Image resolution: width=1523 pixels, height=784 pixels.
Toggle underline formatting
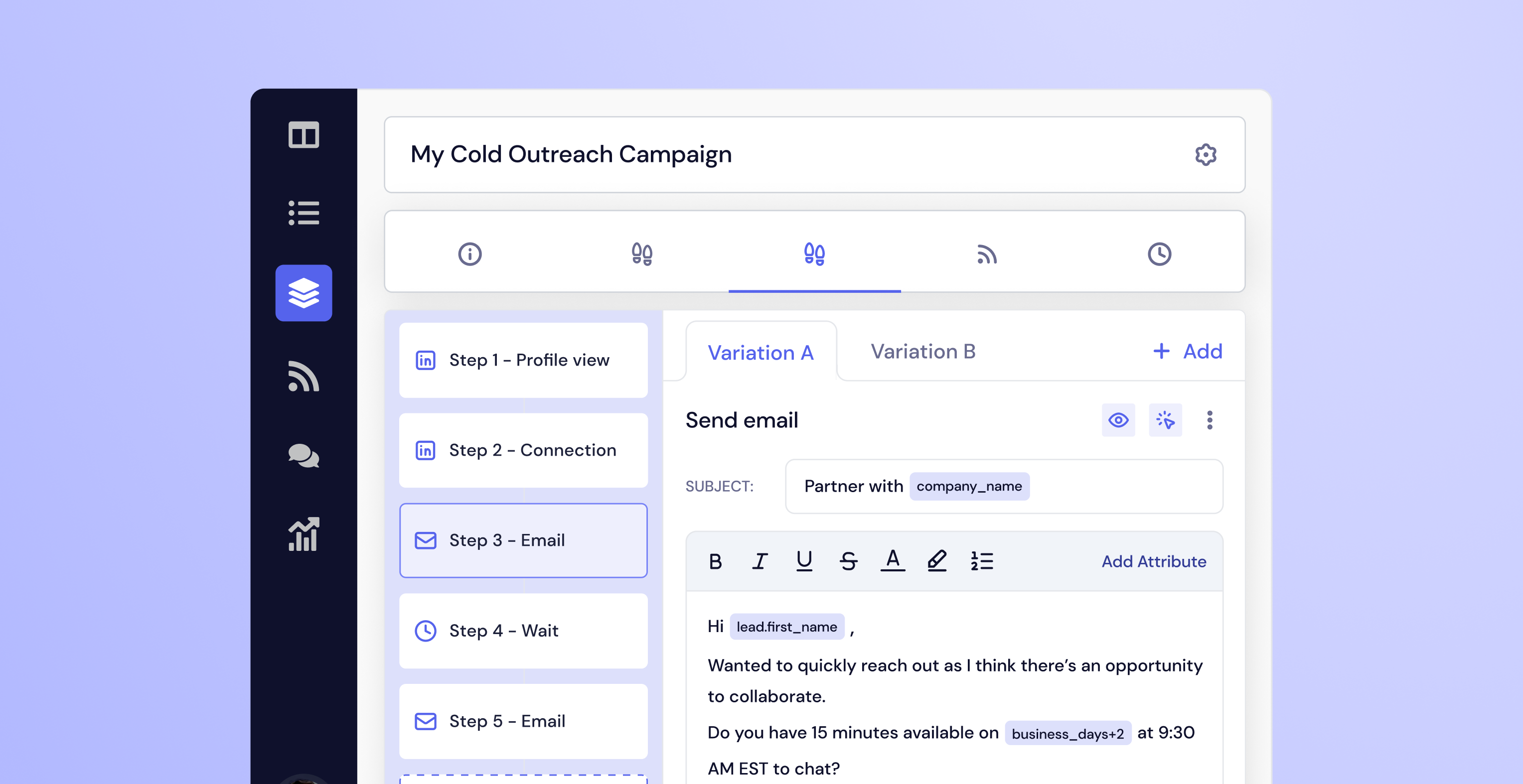[x=804, y=561]
